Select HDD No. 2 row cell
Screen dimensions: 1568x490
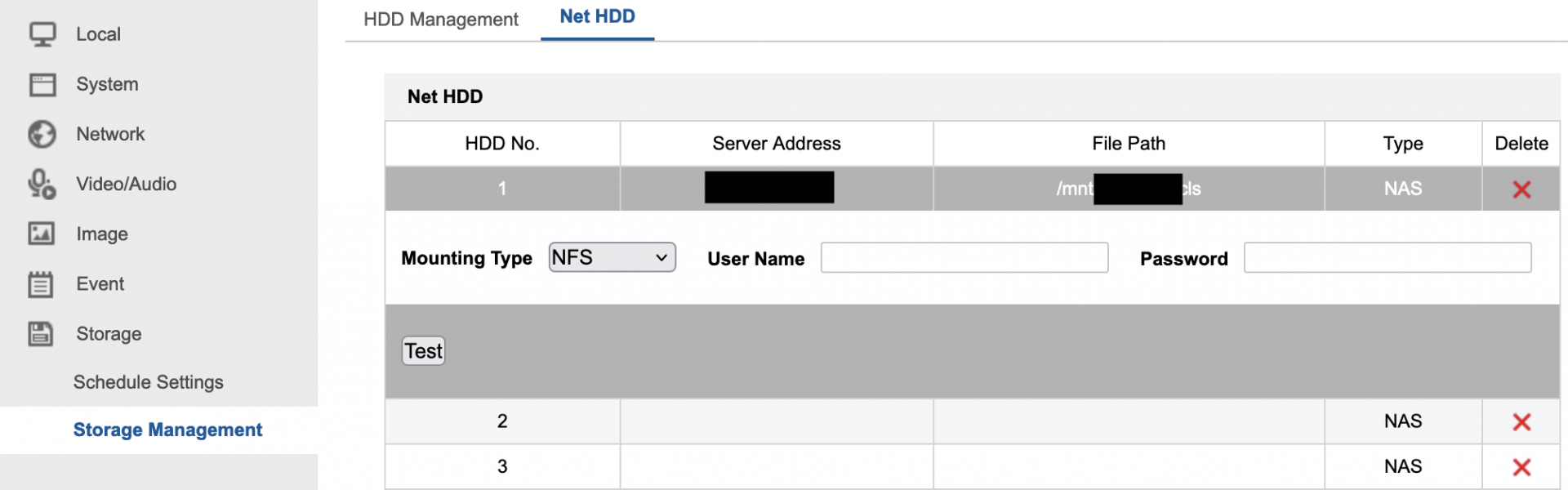[502, 421]
